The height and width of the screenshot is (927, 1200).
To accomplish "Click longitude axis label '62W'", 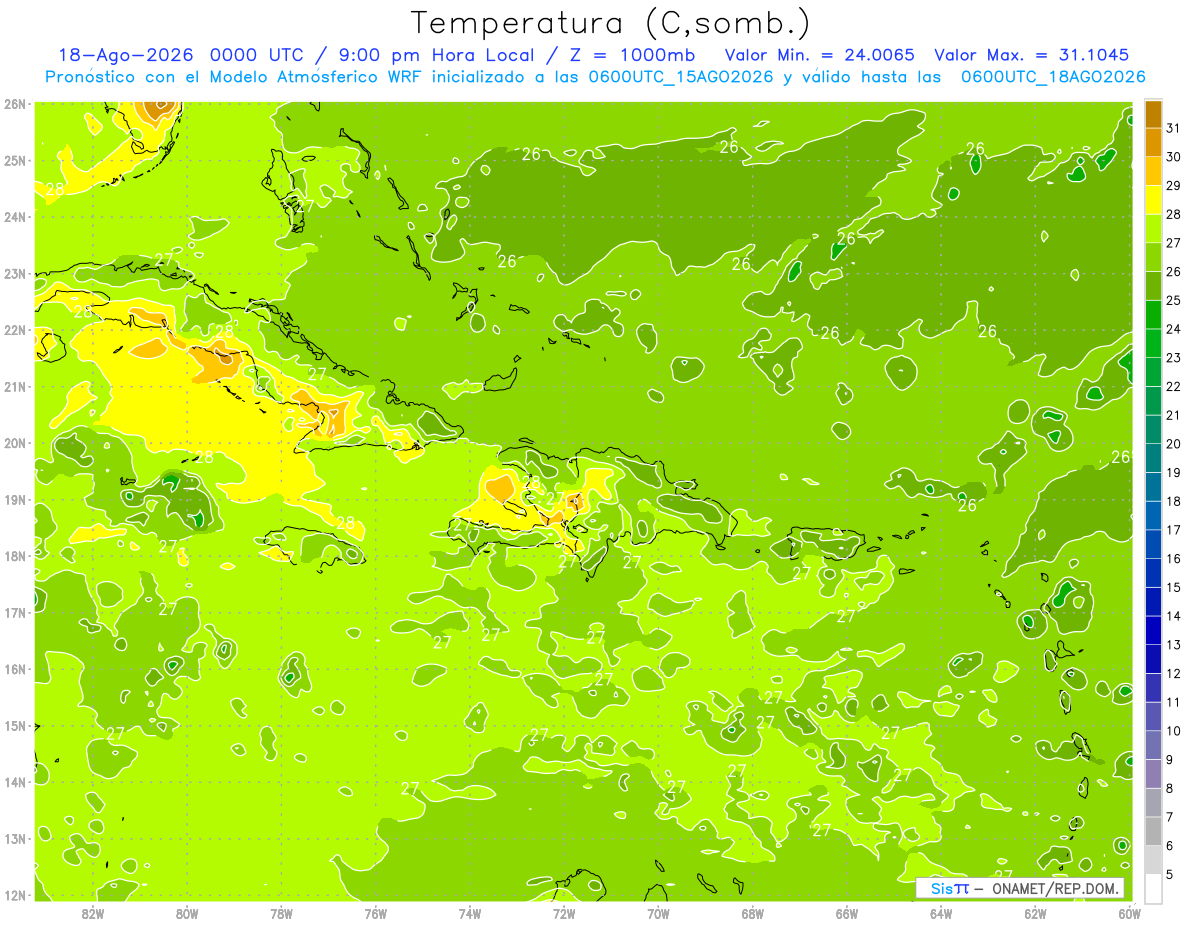I will (1035, 914).
